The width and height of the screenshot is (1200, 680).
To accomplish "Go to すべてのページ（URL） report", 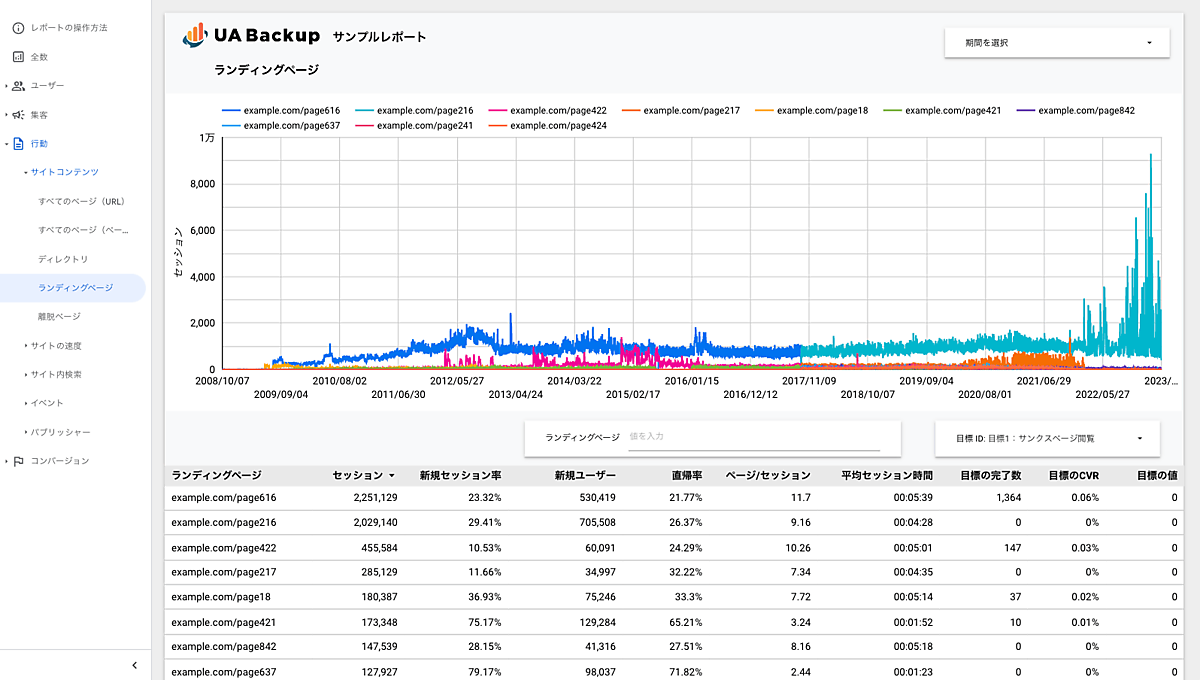I will tap(81, 202).
